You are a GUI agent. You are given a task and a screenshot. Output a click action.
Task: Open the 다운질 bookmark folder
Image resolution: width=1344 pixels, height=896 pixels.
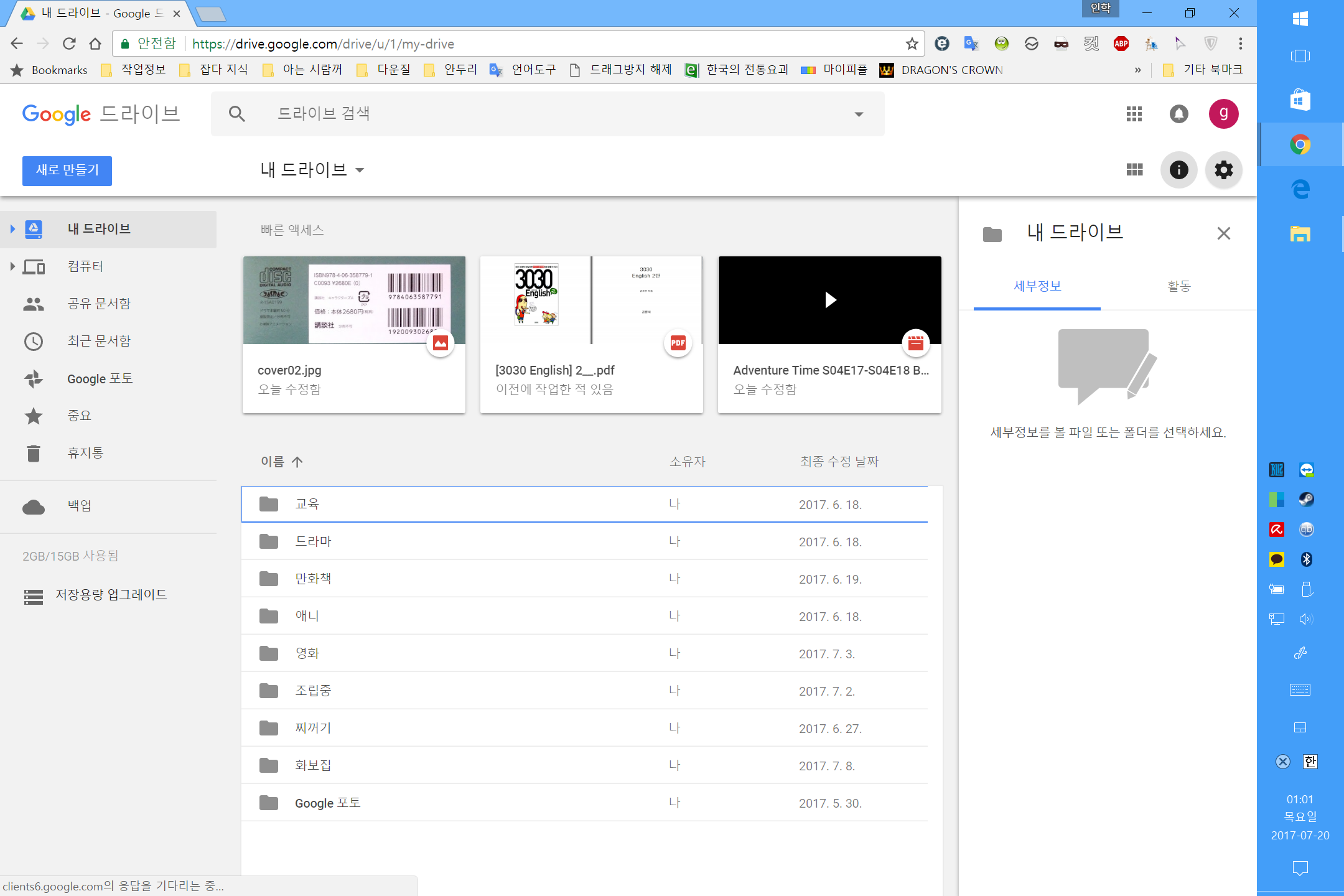pos(383,70)
